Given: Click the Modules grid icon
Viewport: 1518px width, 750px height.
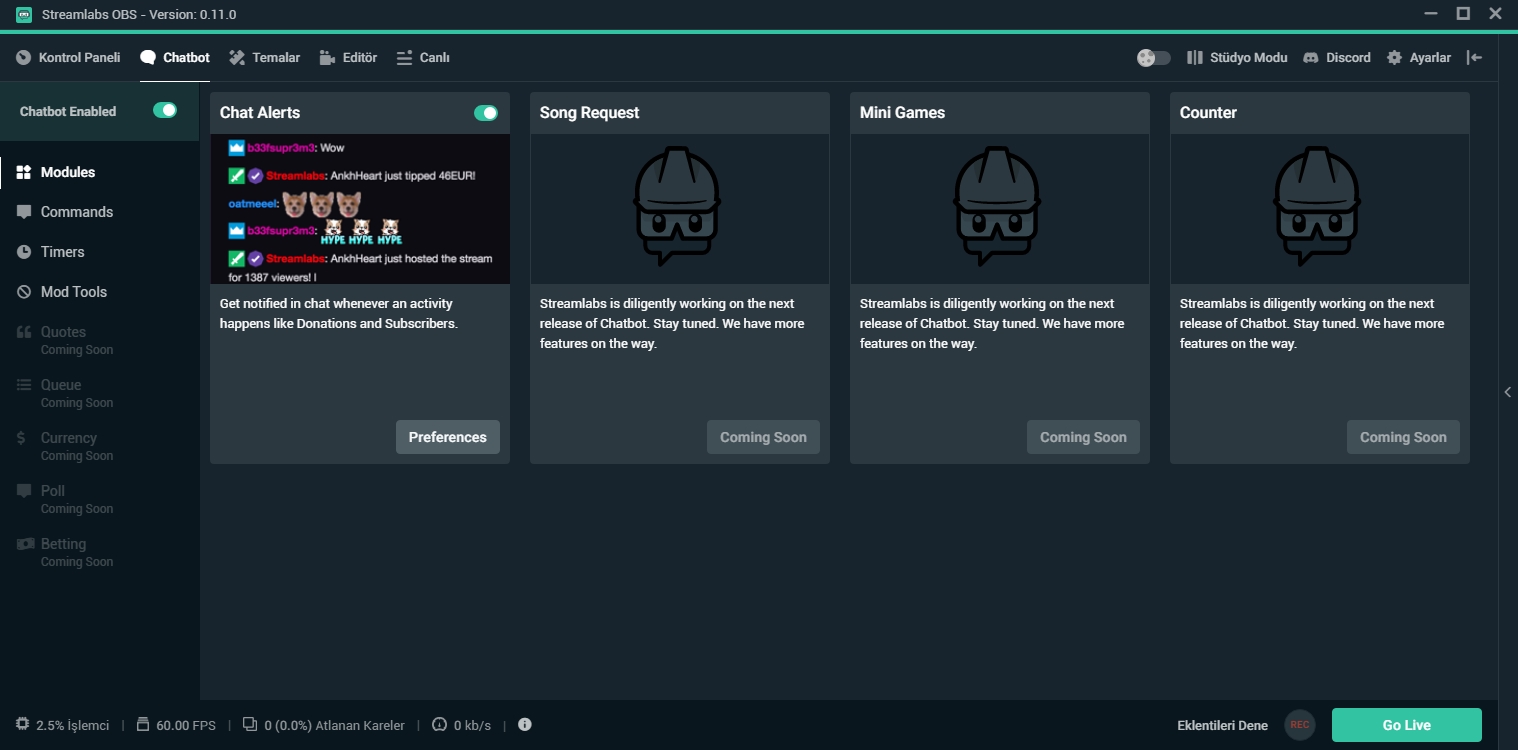Looking at the screenshot, I should [24, 172].
